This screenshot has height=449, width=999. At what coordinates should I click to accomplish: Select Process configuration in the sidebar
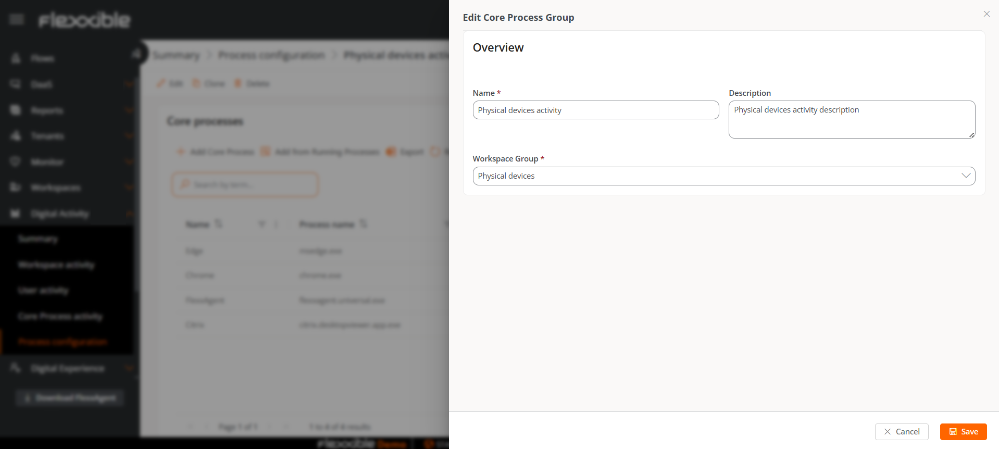pyautogui.click(x=62, y=342)
